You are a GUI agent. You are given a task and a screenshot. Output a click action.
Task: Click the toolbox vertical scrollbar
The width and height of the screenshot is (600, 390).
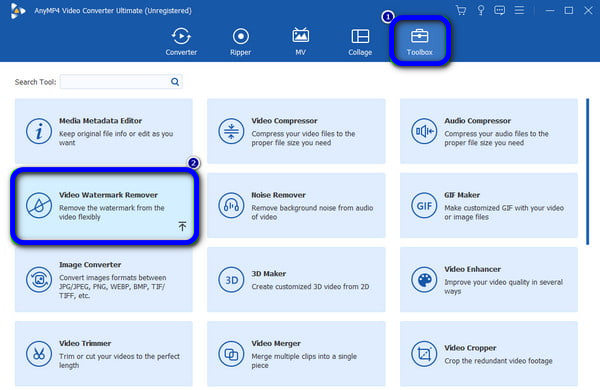[x=588, y=171]
